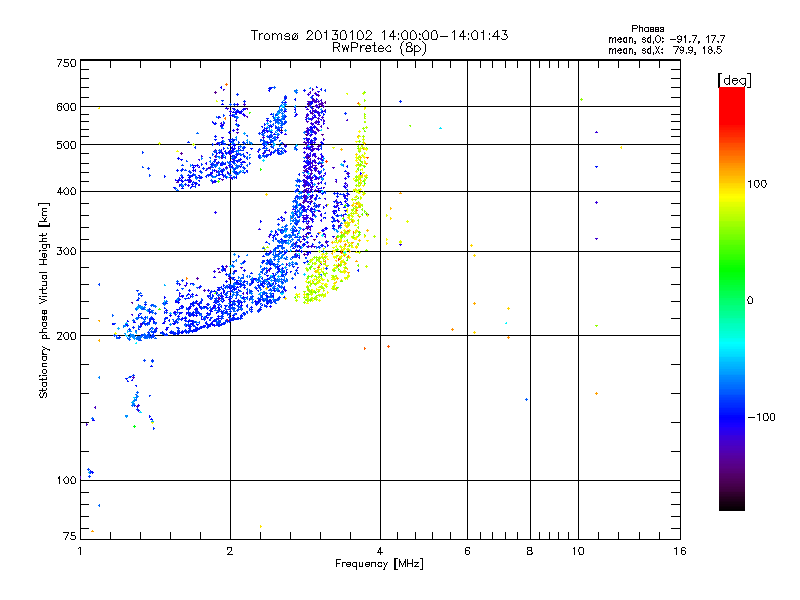
Task: Click the 'Stationary phase Virtual Height [km]' axis label
Action: 44,300
